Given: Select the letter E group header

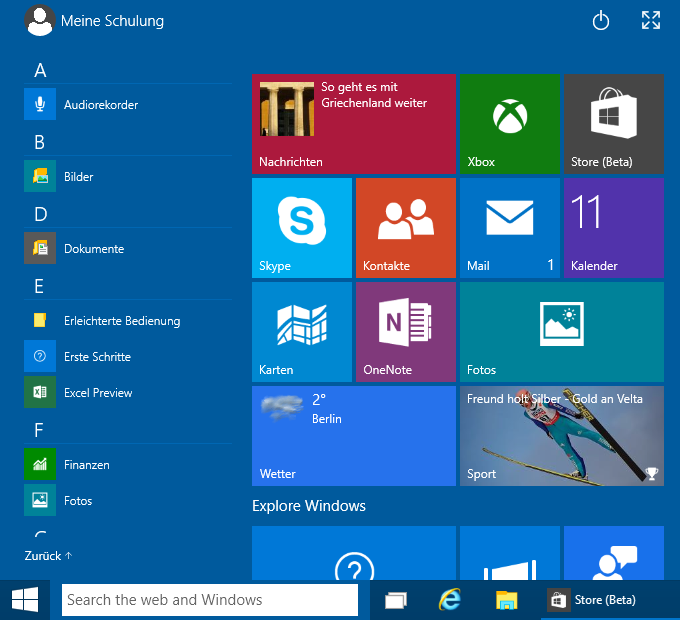Looking at the screenshot, I should click(x=40, y=286).
